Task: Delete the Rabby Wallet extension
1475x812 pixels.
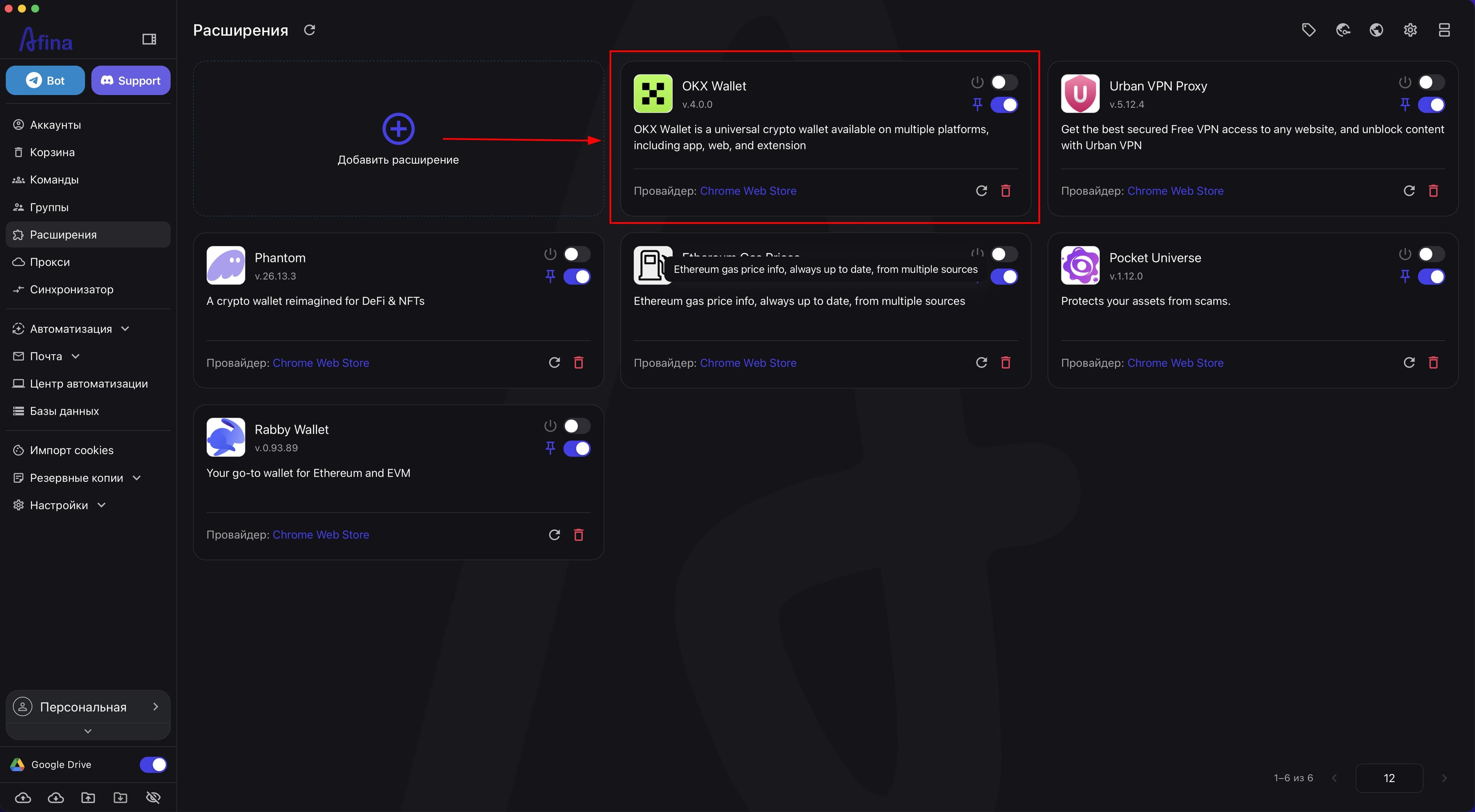Action: [x=578, y=534]
